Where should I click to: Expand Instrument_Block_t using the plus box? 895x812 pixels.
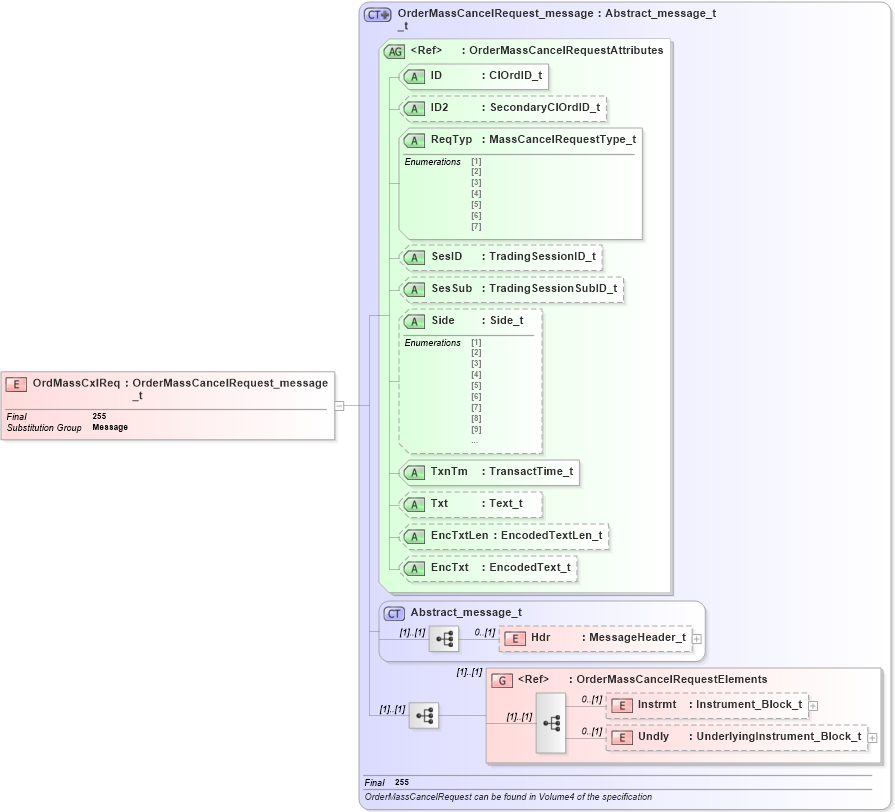pos(813,705)
